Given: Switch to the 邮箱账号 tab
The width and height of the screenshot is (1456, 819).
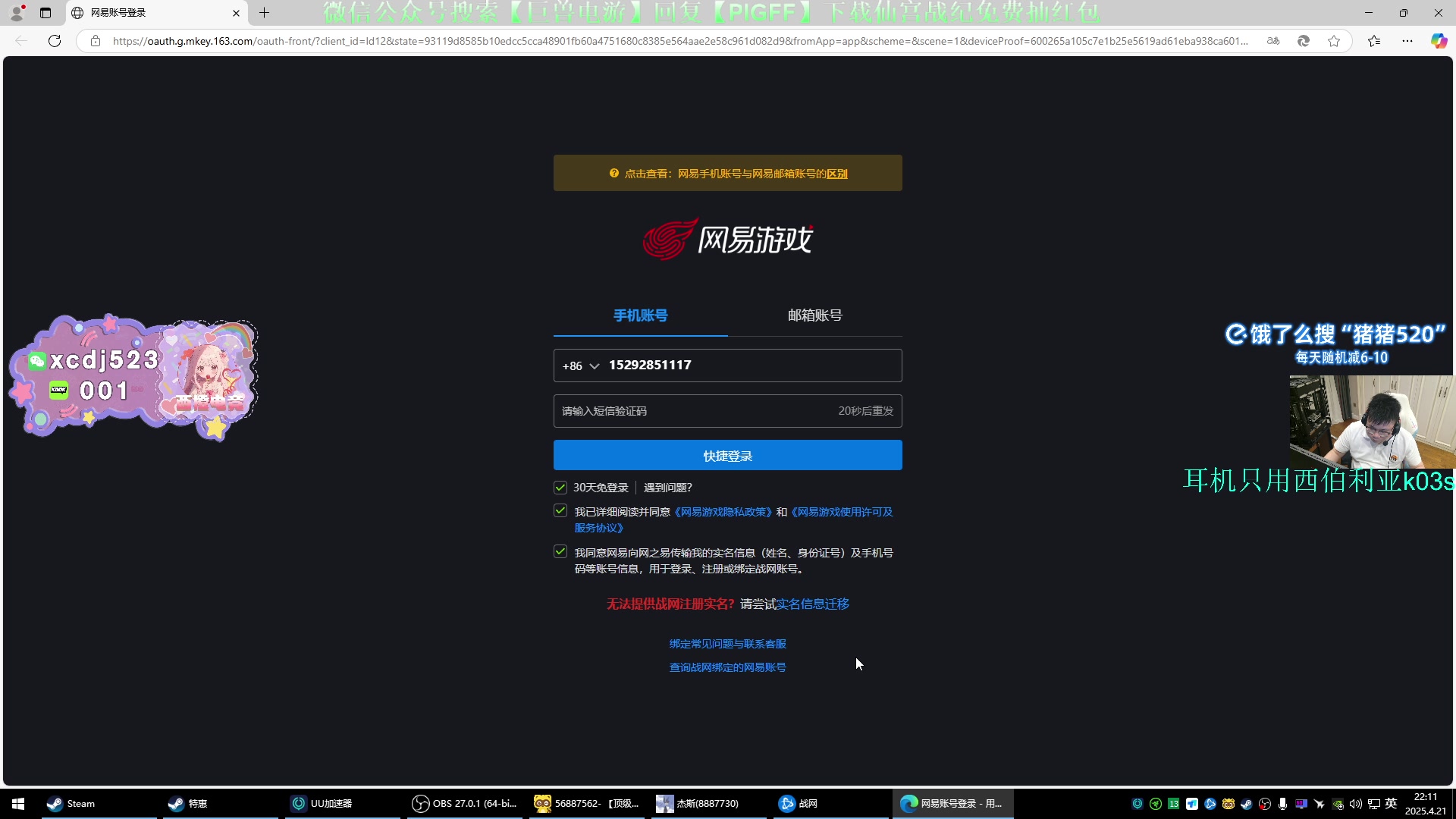Looking at the screenshot, I should tap(815, 315).
